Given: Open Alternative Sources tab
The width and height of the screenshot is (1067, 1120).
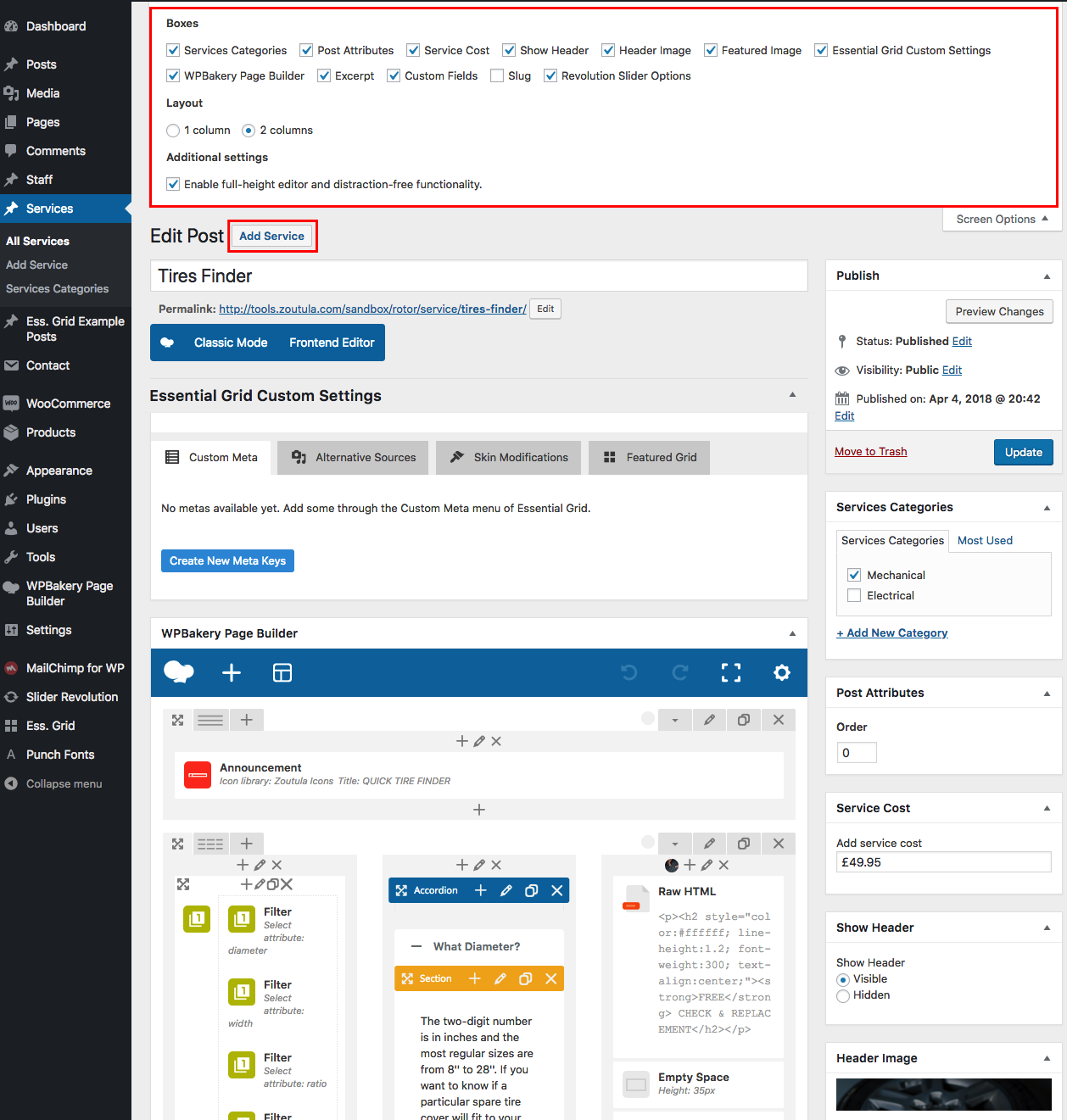Looking at the screenshot, I should pos(354,457).
